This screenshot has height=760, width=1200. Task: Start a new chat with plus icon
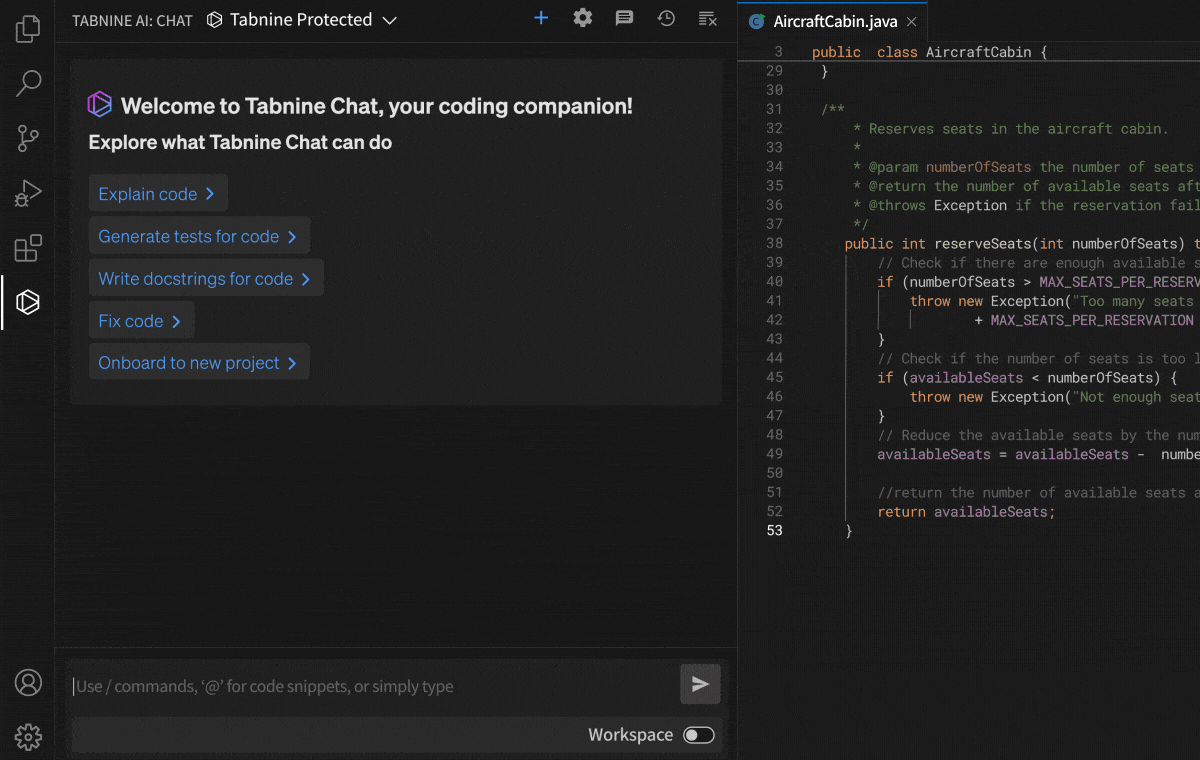tap(541, 18)
